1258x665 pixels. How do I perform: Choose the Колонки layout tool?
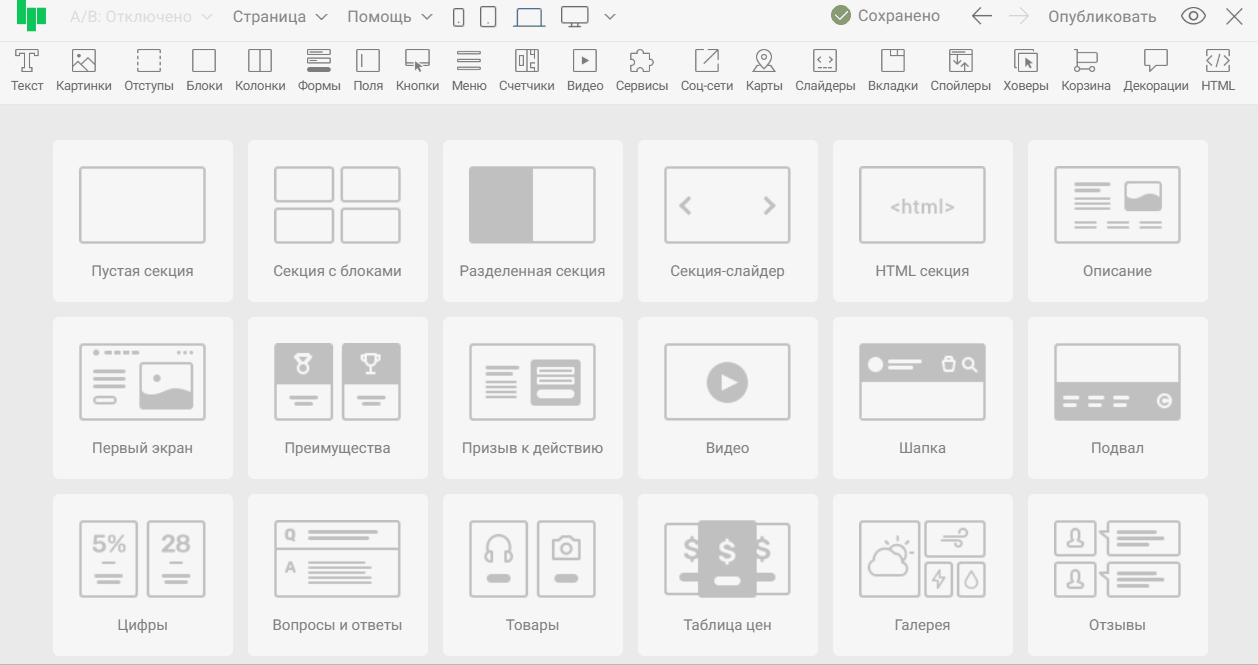(x=260, y=70)
